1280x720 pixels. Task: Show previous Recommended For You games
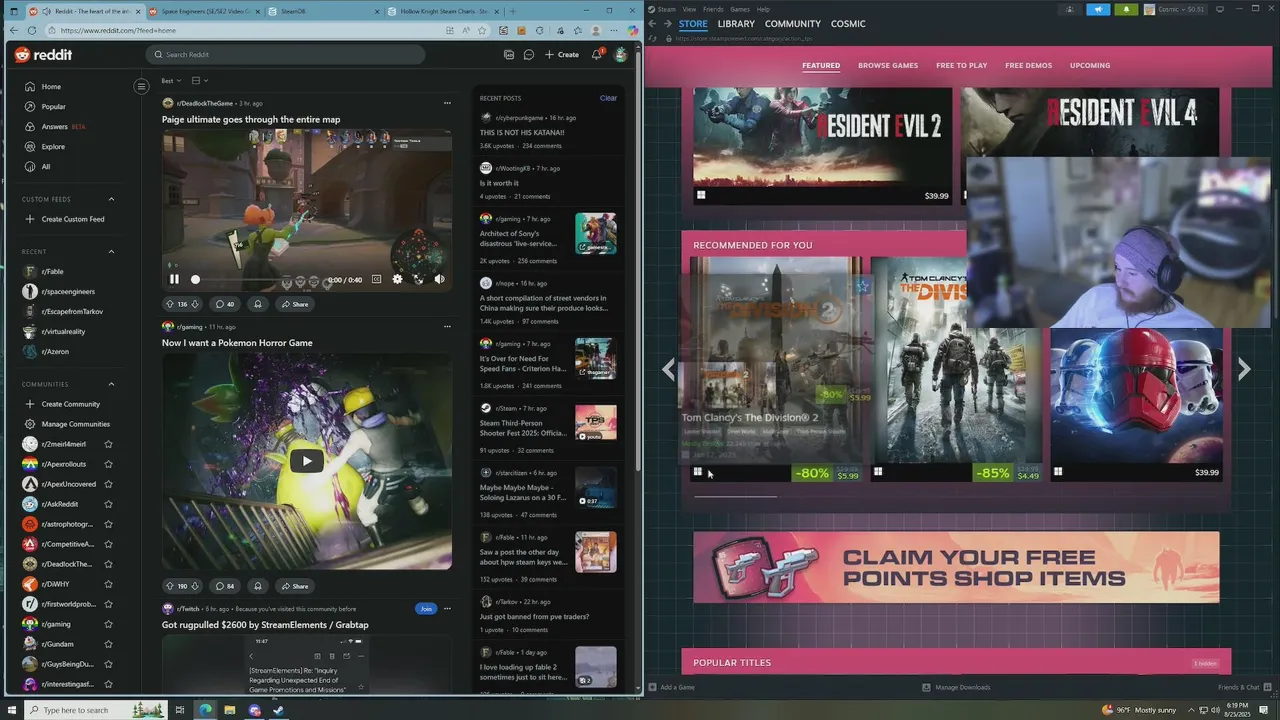click(669, 369)
